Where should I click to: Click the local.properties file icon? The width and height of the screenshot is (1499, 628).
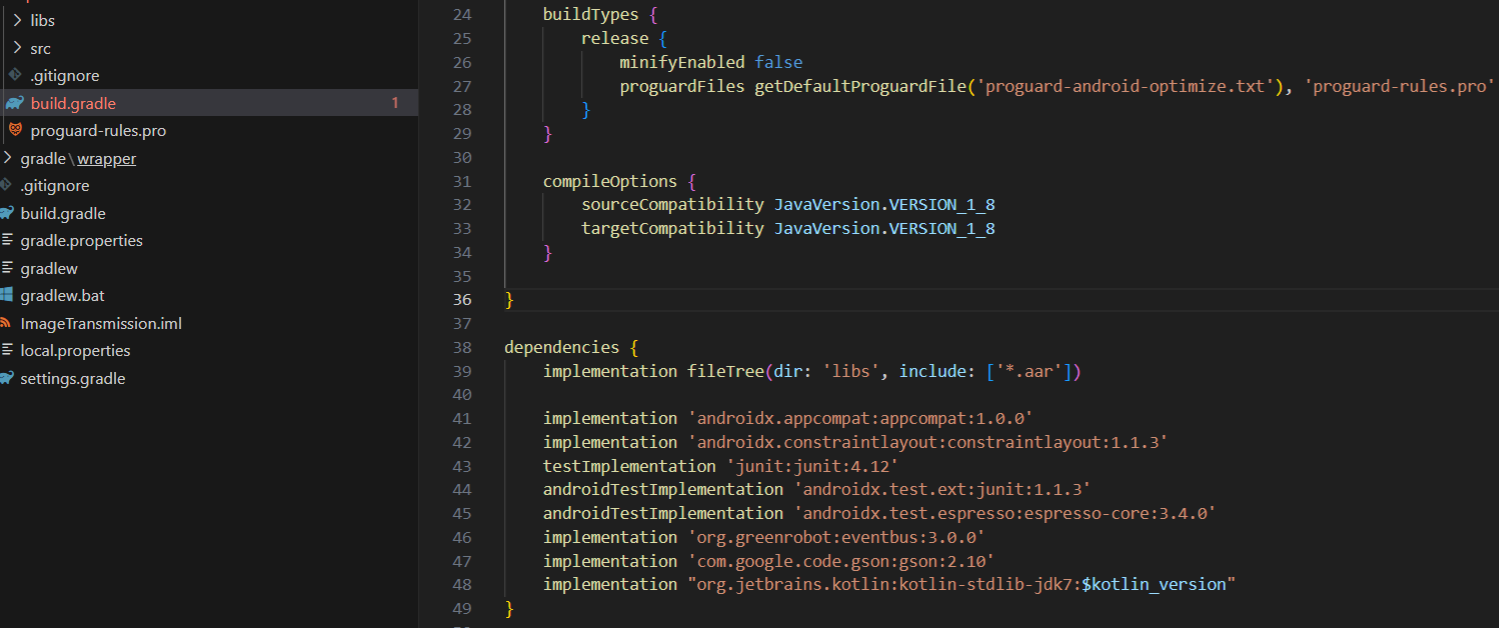click(6, 350)
